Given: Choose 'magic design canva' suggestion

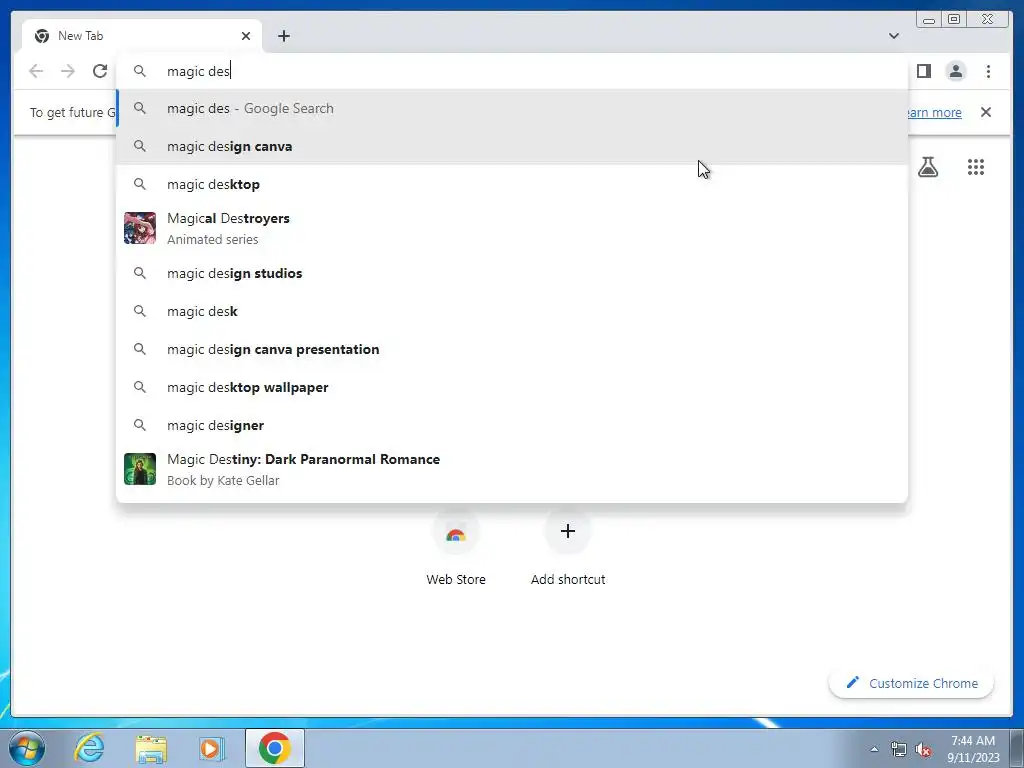Looking at the screenshot, I should [512, 146].
